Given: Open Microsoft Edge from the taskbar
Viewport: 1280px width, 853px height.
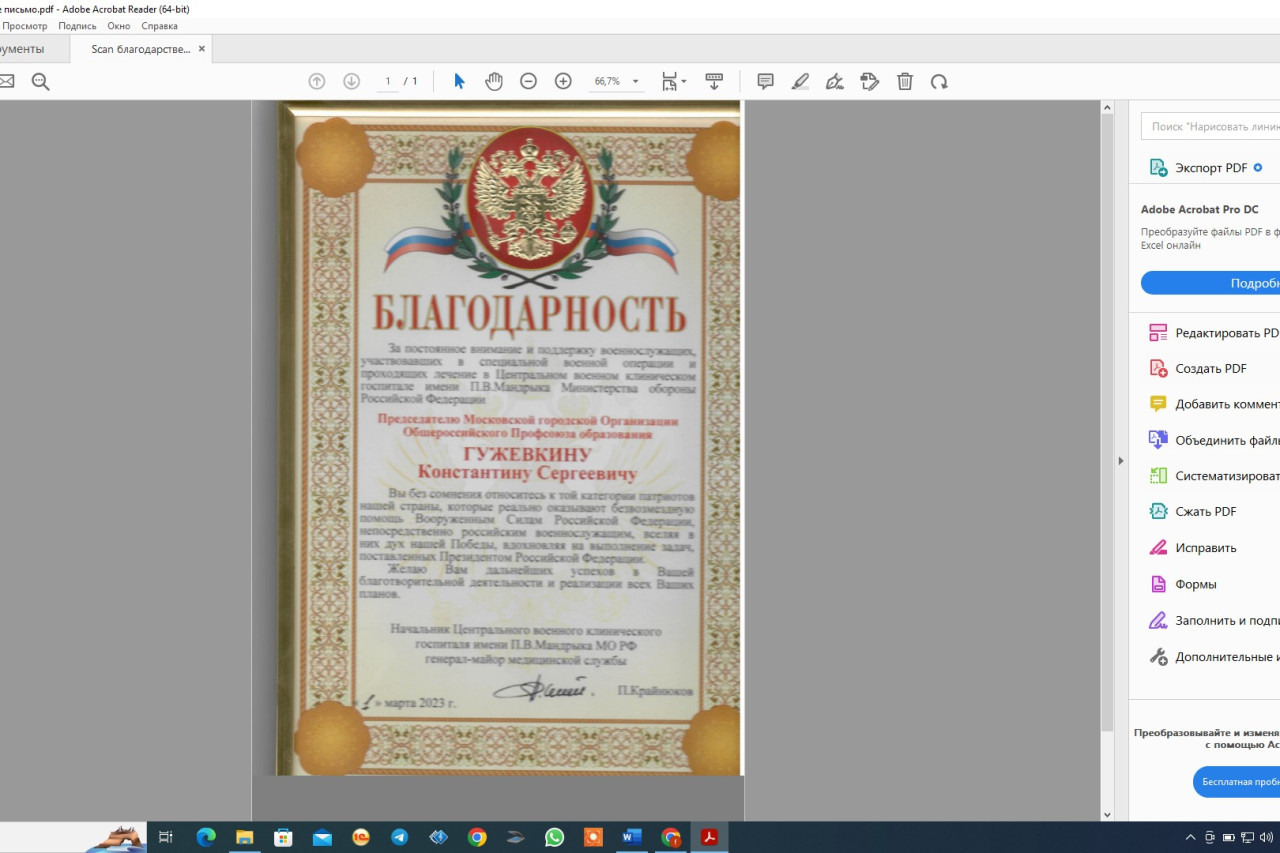Looking at the screenshot, I should click(206, 837).
